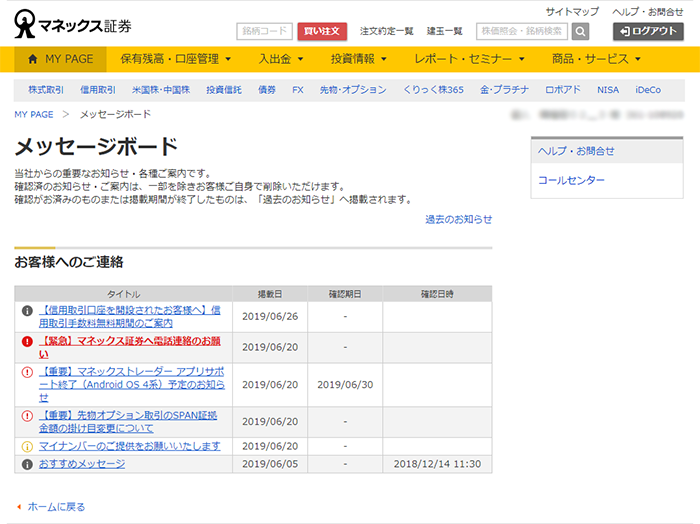
Task: Click ホームに戻る link
Action: [x=56, y=507]
